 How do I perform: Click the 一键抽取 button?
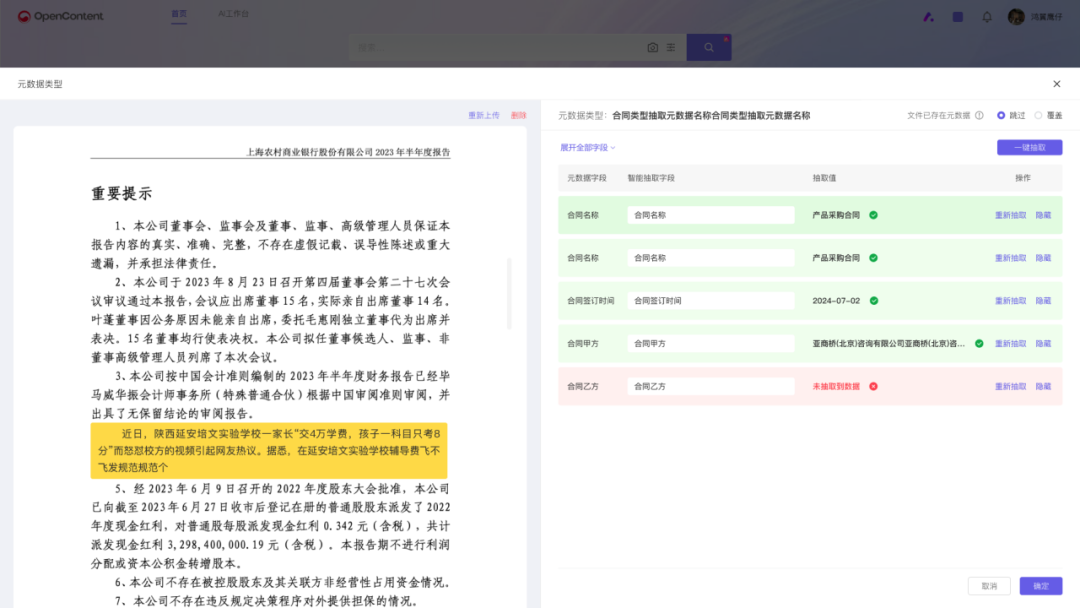(1029, 147)
